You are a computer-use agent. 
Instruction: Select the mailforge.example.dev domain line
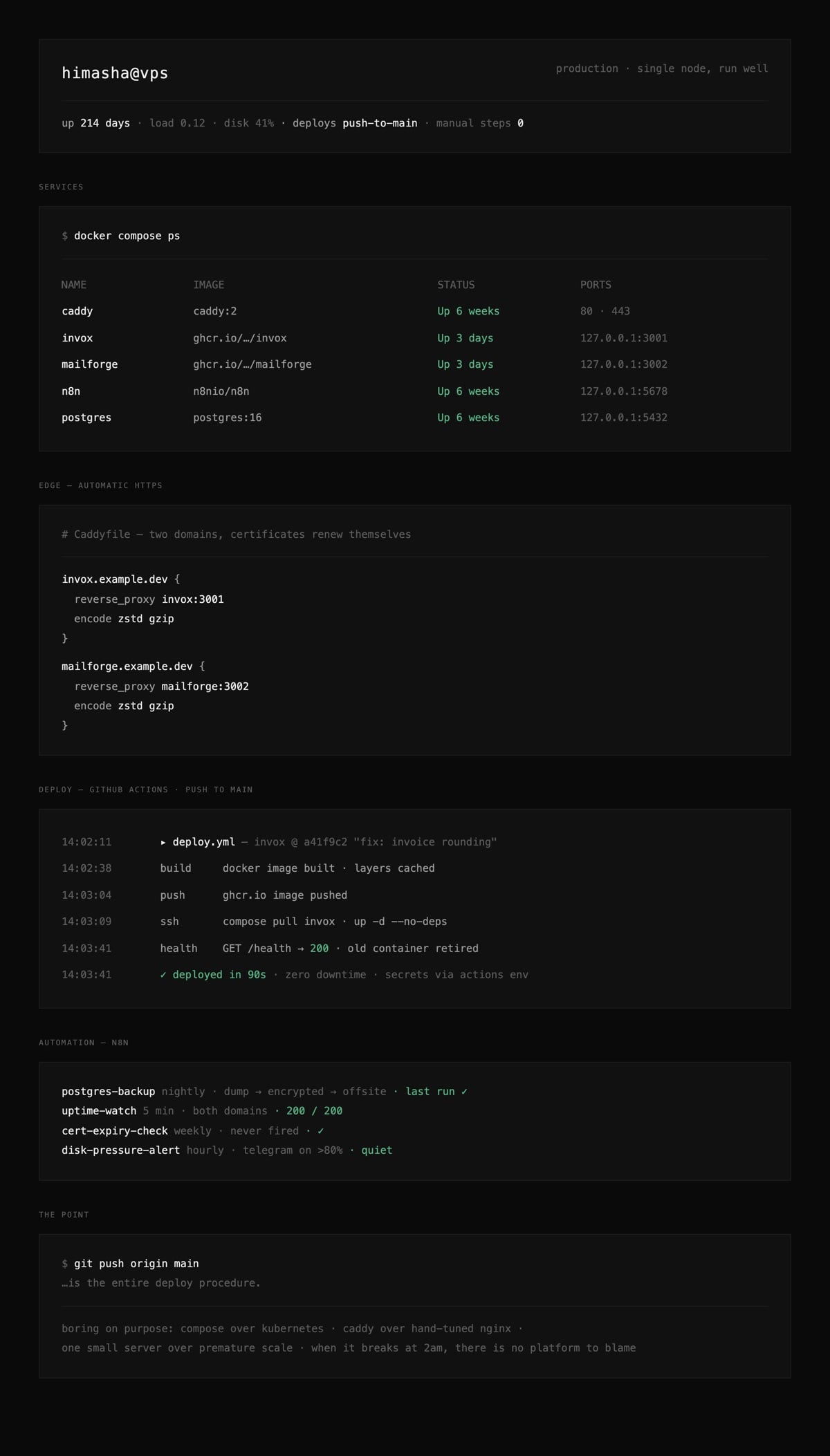pyautogui.click(x=133, y=666)
